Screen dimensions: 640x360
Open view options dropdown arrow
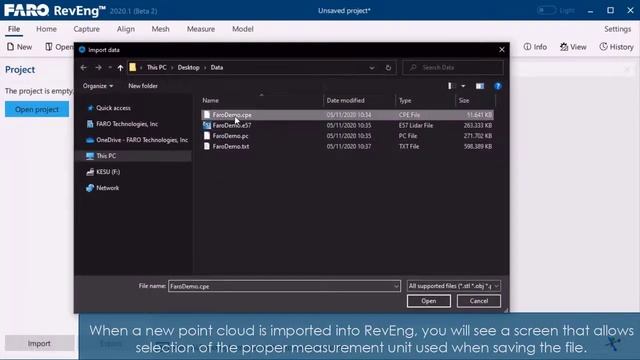coord(463,86)
